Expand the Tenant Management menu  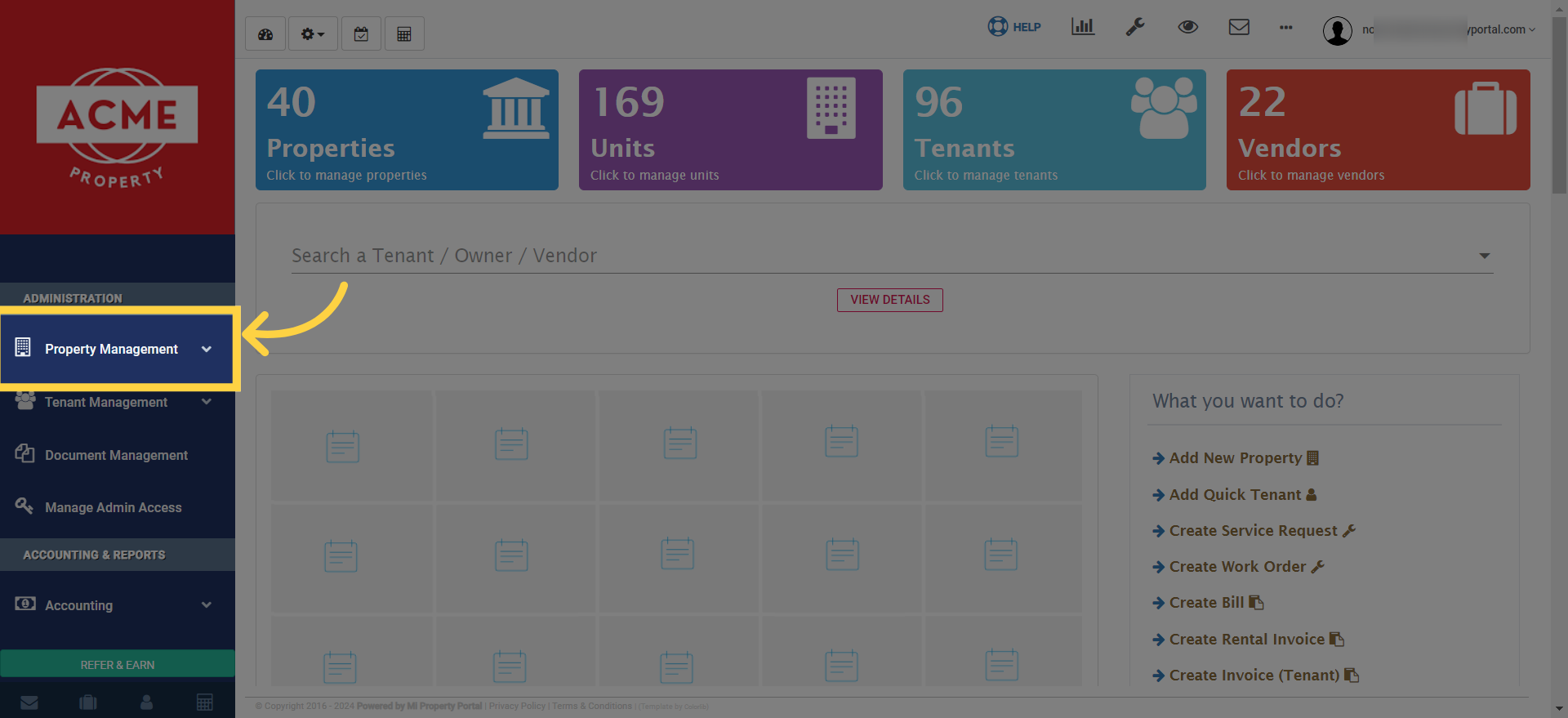[x=118, y=402]
